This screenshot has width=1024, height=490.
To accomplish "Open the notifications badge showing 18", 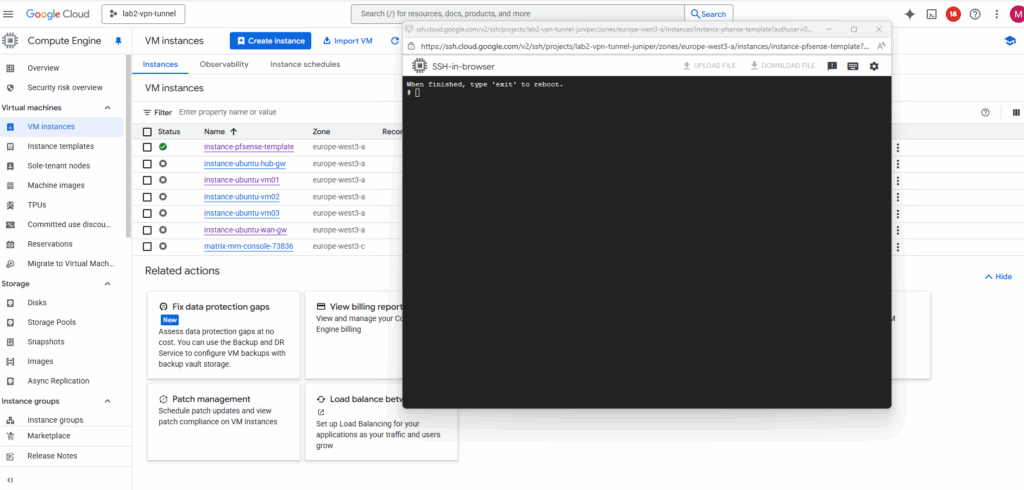I will [953, 14].
